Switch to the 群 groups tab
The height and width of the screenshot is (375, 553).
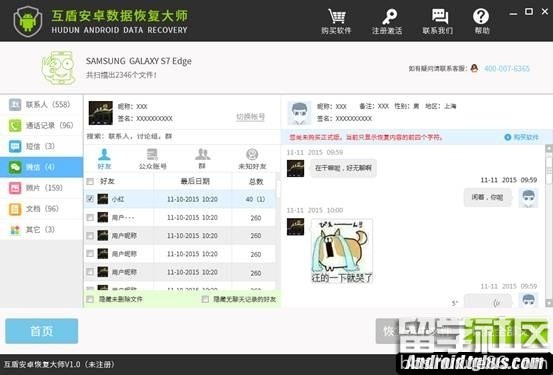pos(202,159)
